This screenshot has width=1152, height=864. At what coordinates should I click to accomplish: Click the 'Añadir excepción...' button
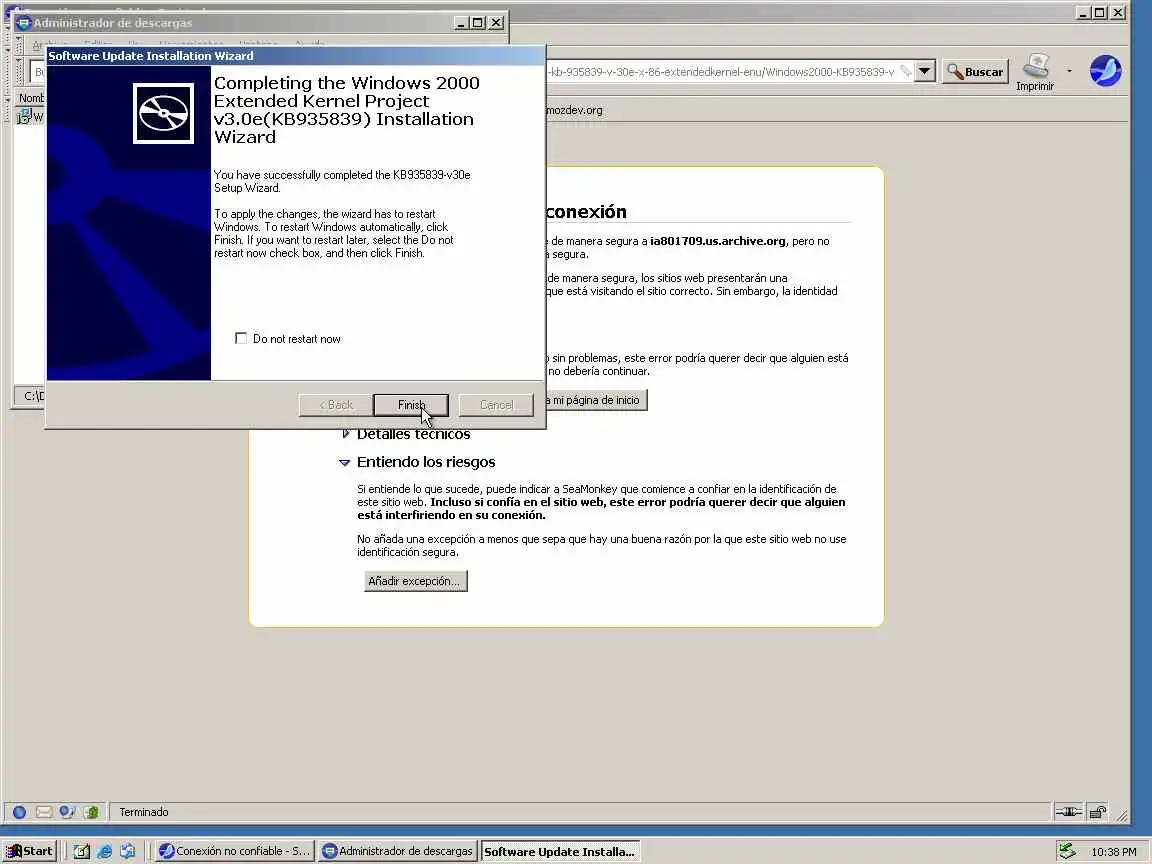point(416,581)
